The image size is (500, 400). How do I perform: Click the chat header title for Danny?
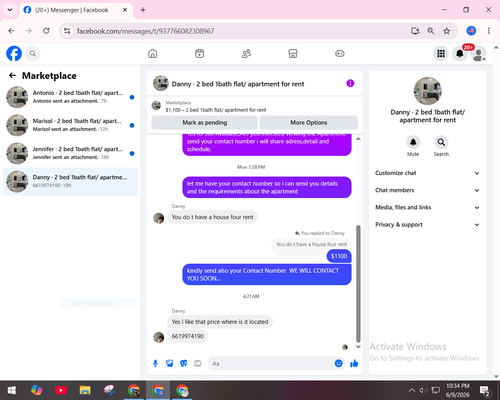point(238,84)
